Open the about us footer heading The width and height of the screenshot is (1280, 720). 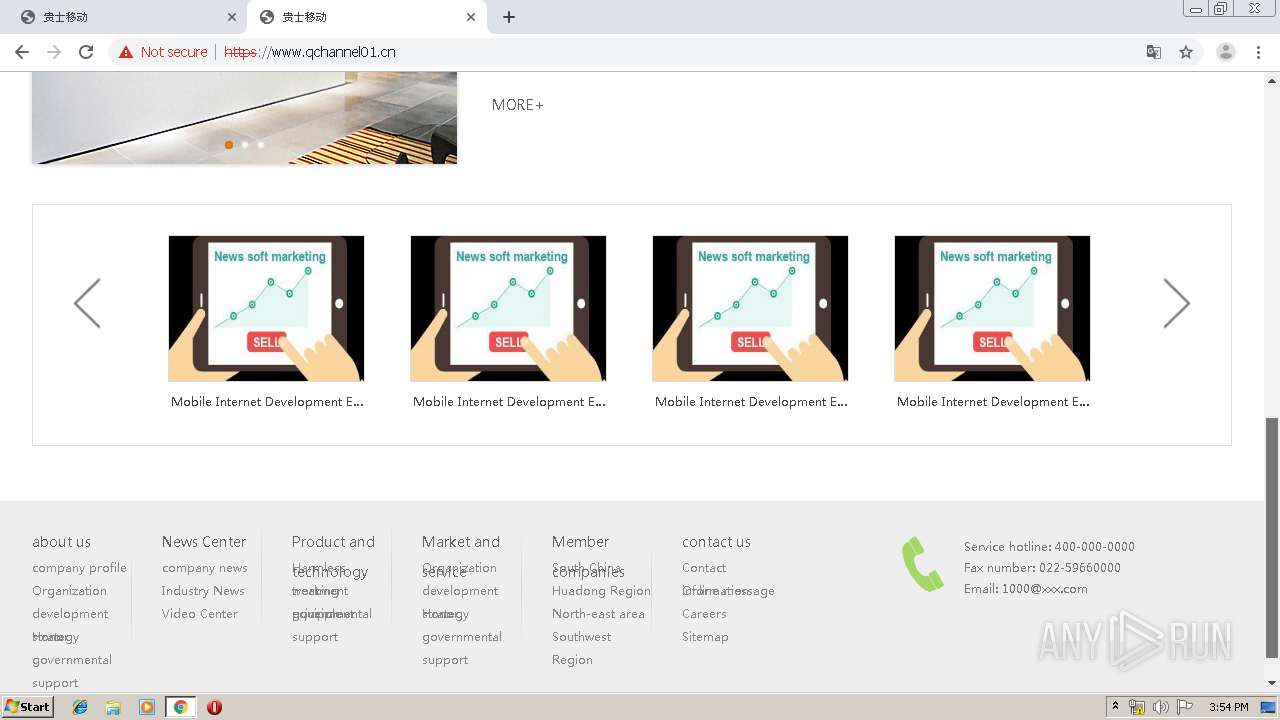pyautogui.click(x=61, y=542)
